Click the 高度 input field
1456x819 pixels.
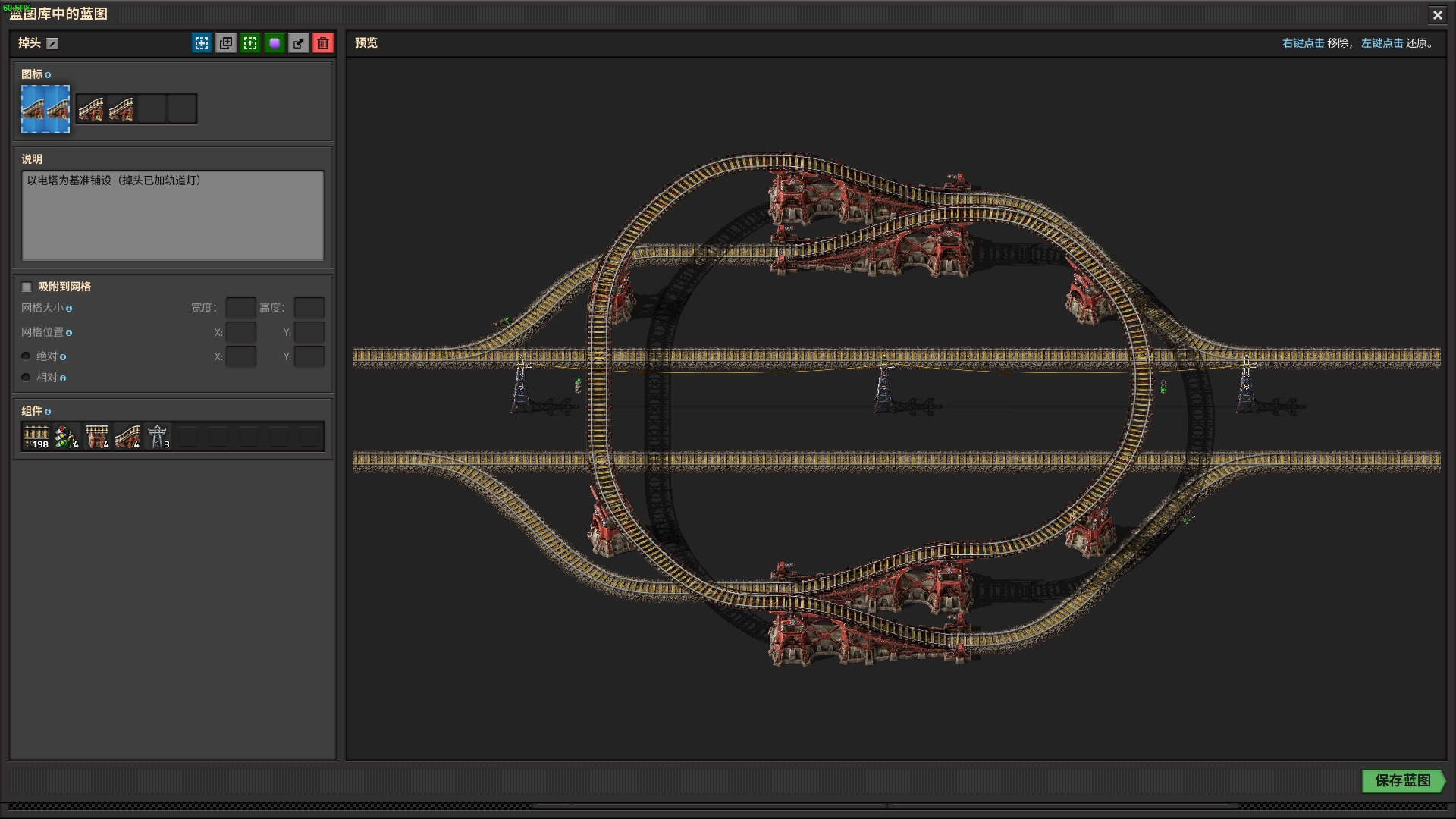pos(309,308)
